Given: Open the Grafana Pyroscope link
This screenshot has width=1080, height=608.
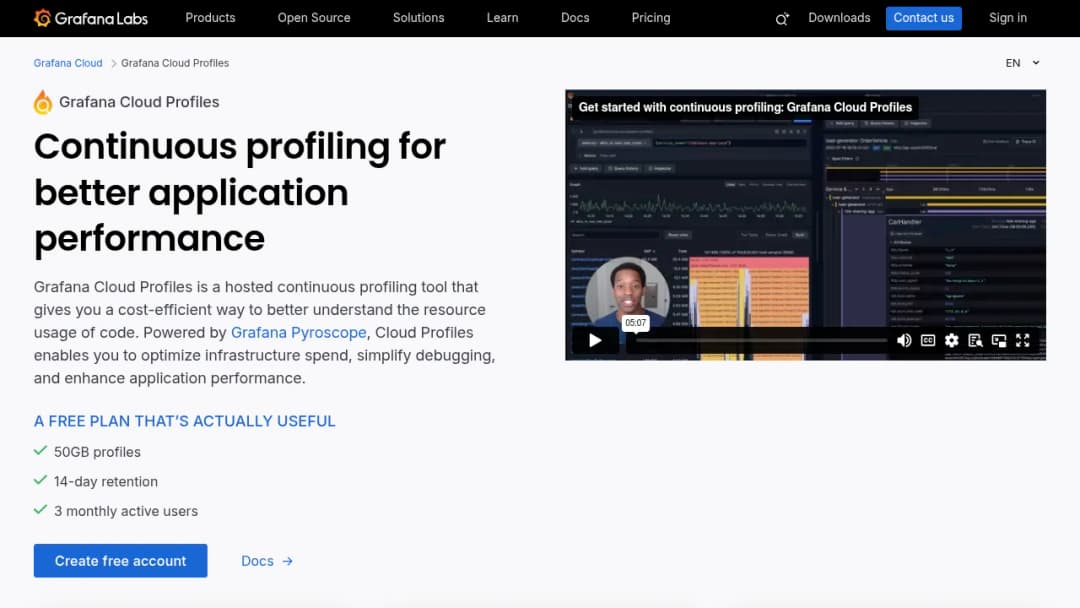Looking at the screenshot, I should pyautogui.click(x=298, y=333).
